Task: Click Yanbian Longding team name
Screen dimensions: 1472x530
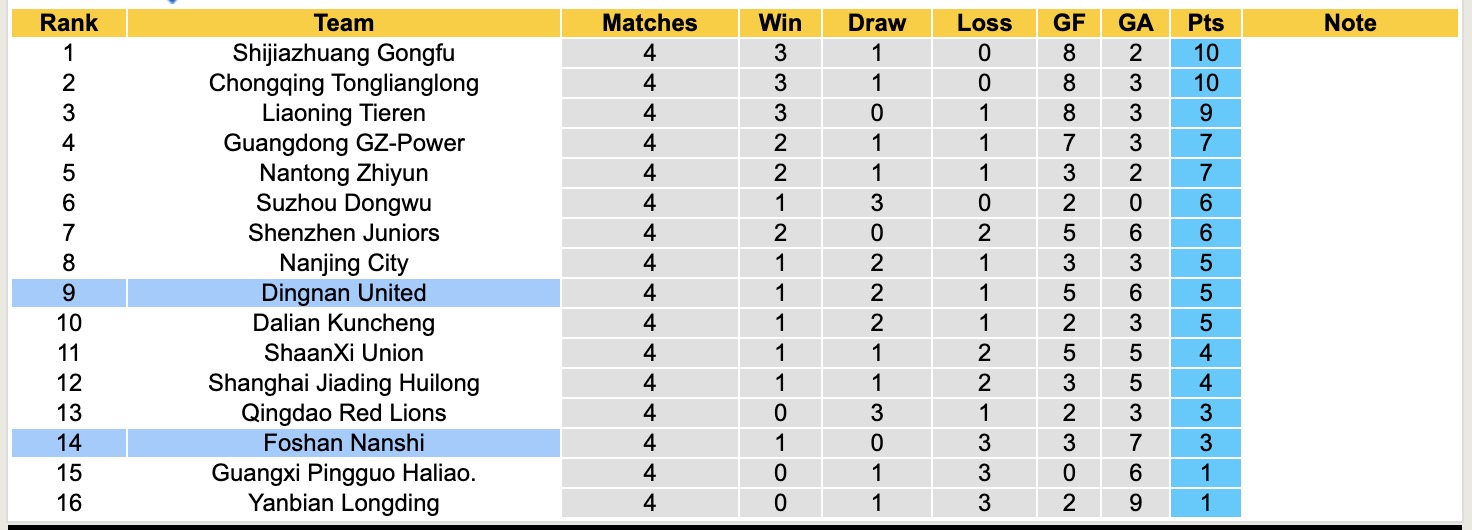Action: (x=343, y=503)
